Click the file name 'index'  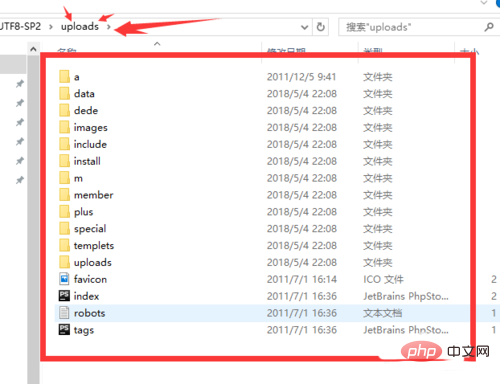tap(86, 296)
